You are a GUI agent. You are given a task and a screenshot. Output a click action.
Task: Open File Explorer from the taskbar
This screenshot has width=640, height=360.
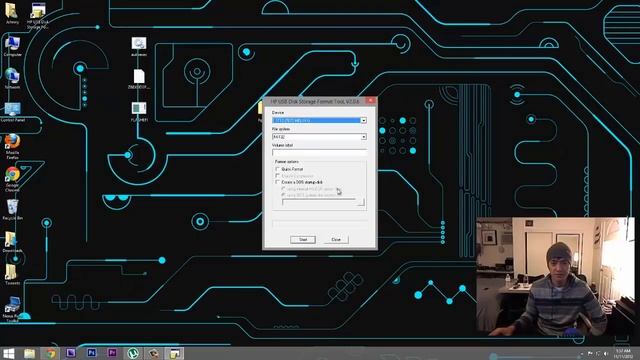tap(29, 353)
